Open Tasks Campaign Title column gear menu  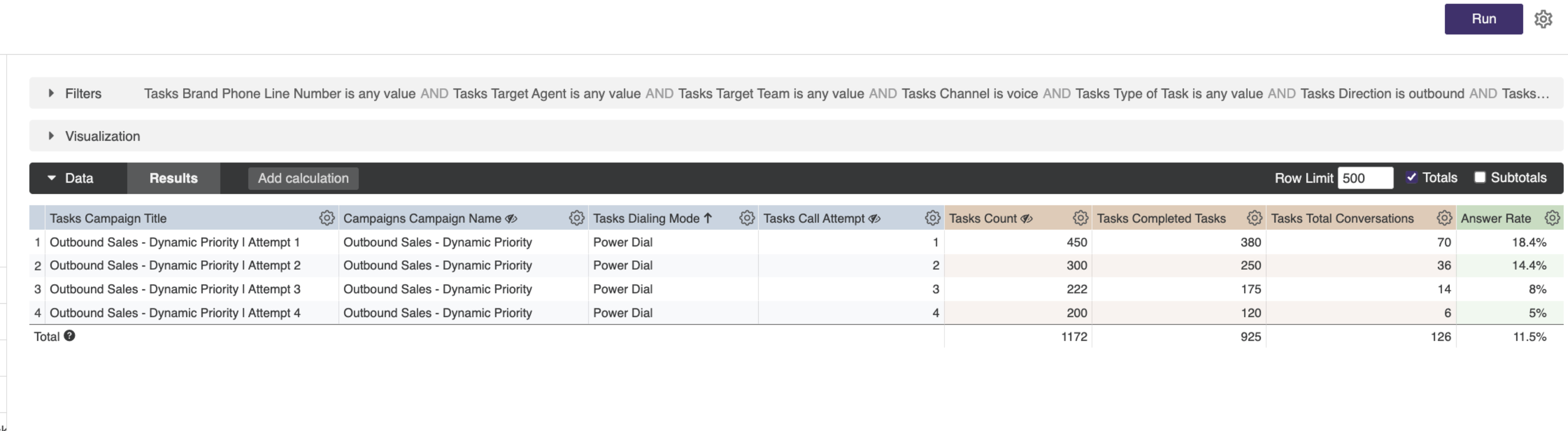click(326, 218)
